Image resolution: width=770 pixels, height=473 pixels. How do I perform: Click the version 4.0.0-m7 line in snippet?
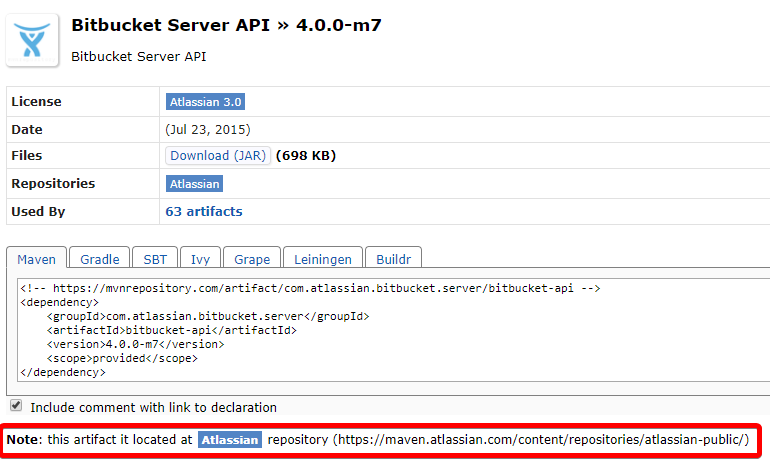(x=136, y=344)
